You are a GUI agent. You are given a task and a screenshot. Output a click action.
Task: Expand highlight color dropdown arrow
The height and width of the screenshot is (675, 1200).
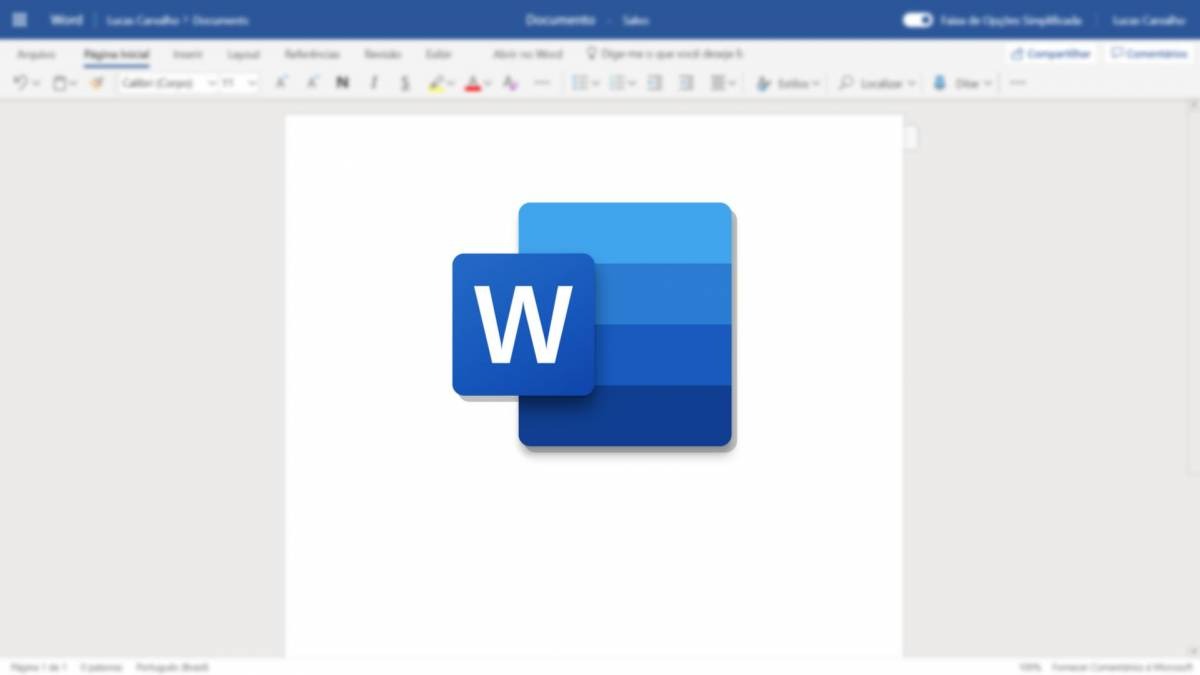pos(451,84)
